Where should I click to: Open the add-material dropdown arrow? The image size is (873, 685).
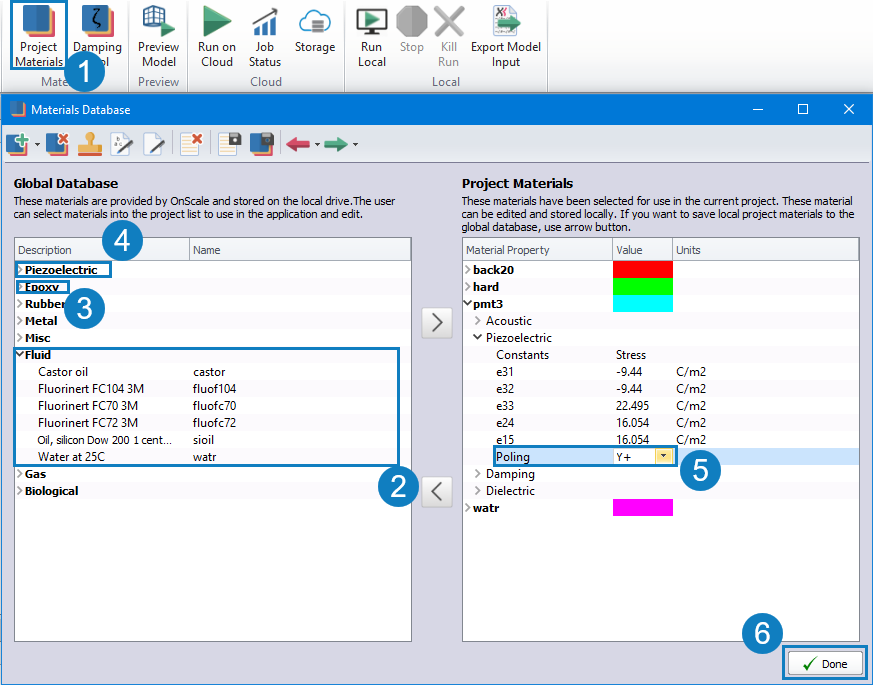[x=37, y=145]
